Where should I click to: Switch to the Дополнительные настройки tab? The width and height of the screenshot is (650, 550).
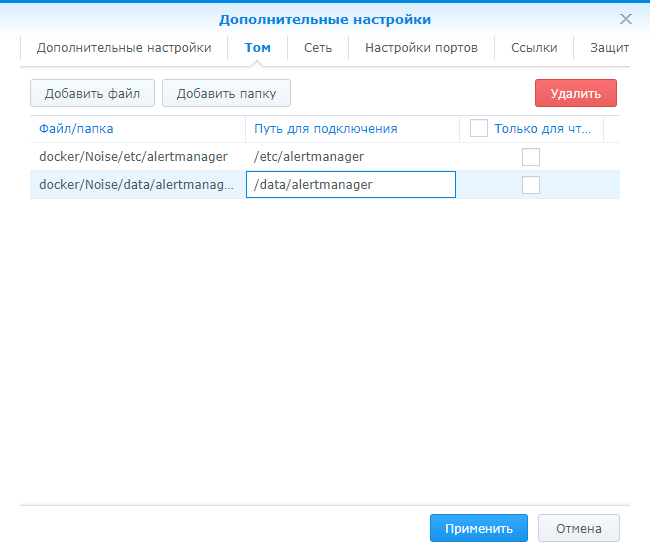[124, 48]
